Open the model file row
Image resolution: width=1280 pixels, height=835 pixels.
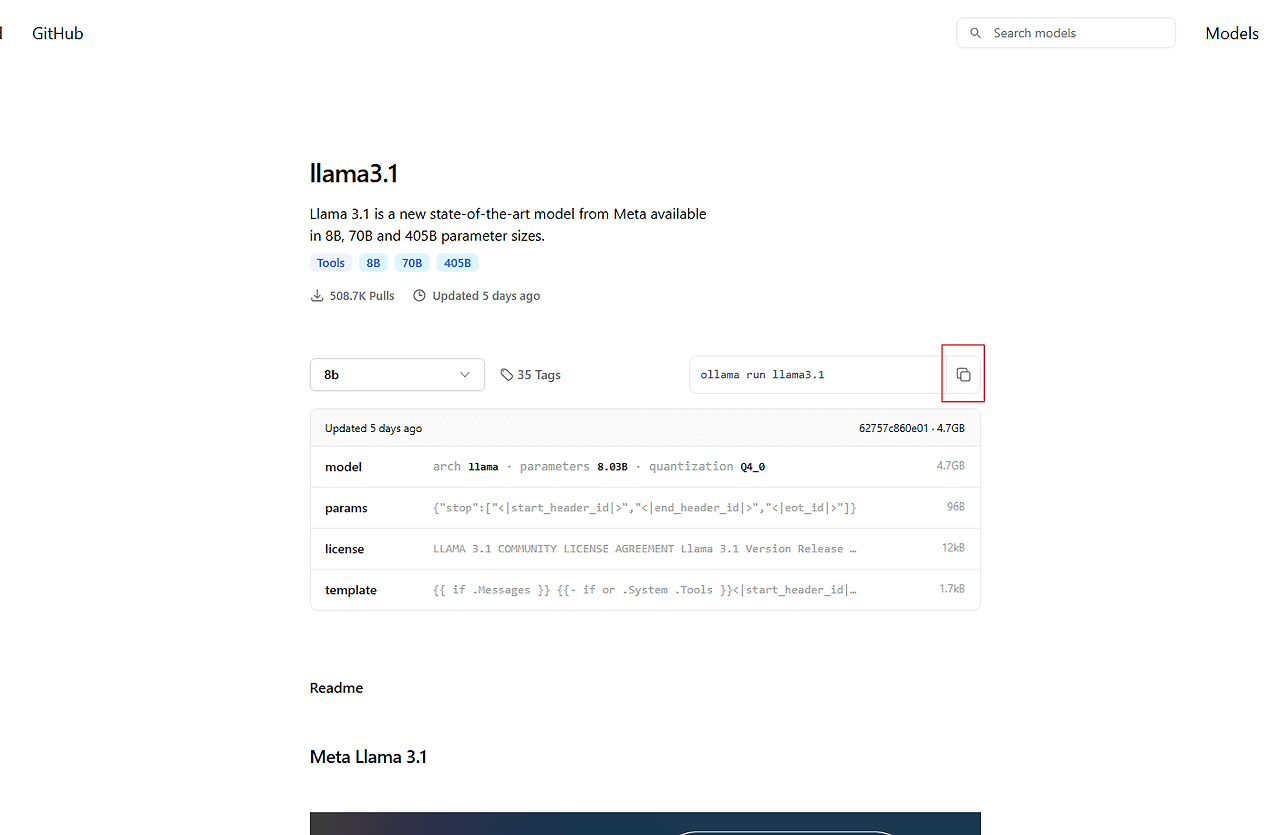click(x=645, y=467)
